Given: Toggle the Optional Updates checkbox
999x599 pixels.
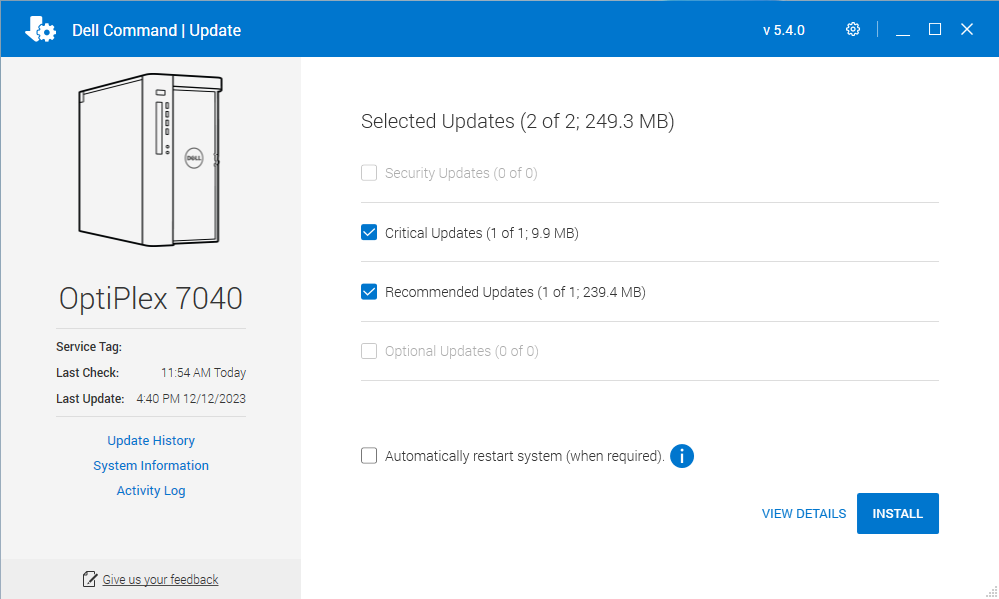Looking at the screenshot, I should (369, 351).
